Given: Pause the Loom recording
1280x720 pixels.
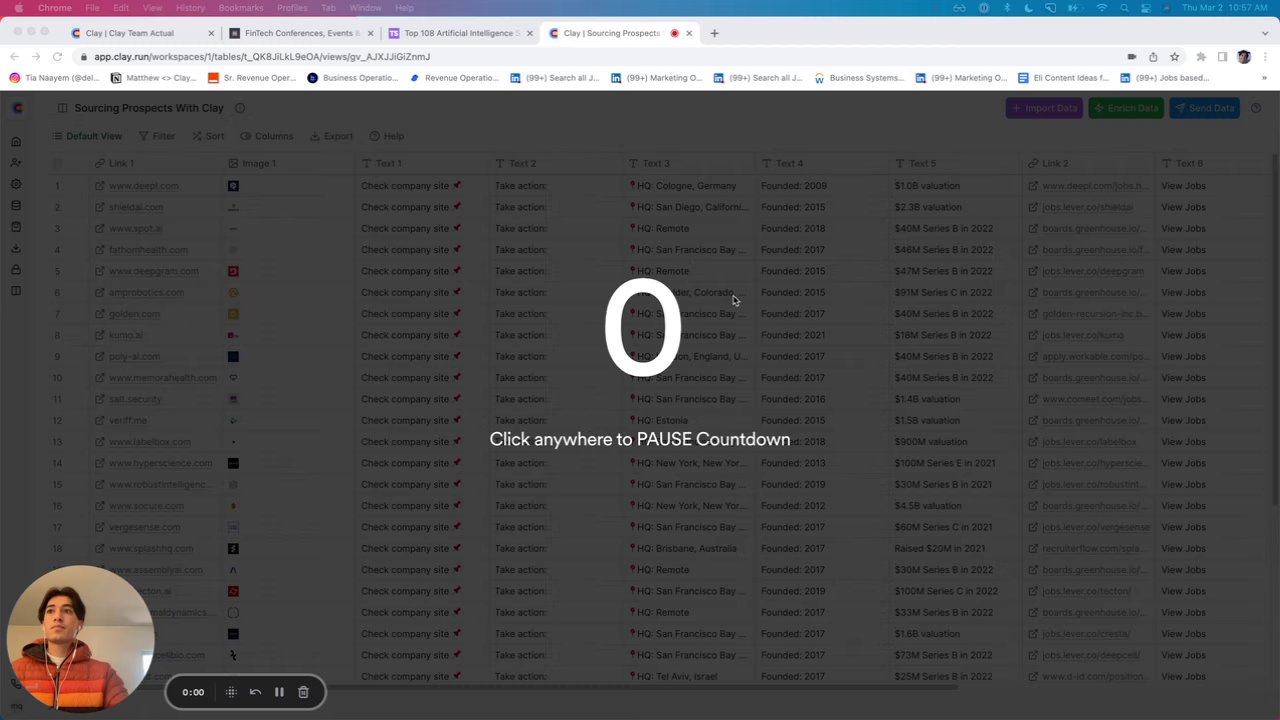Looking at the screenshot, I should 279,692.
